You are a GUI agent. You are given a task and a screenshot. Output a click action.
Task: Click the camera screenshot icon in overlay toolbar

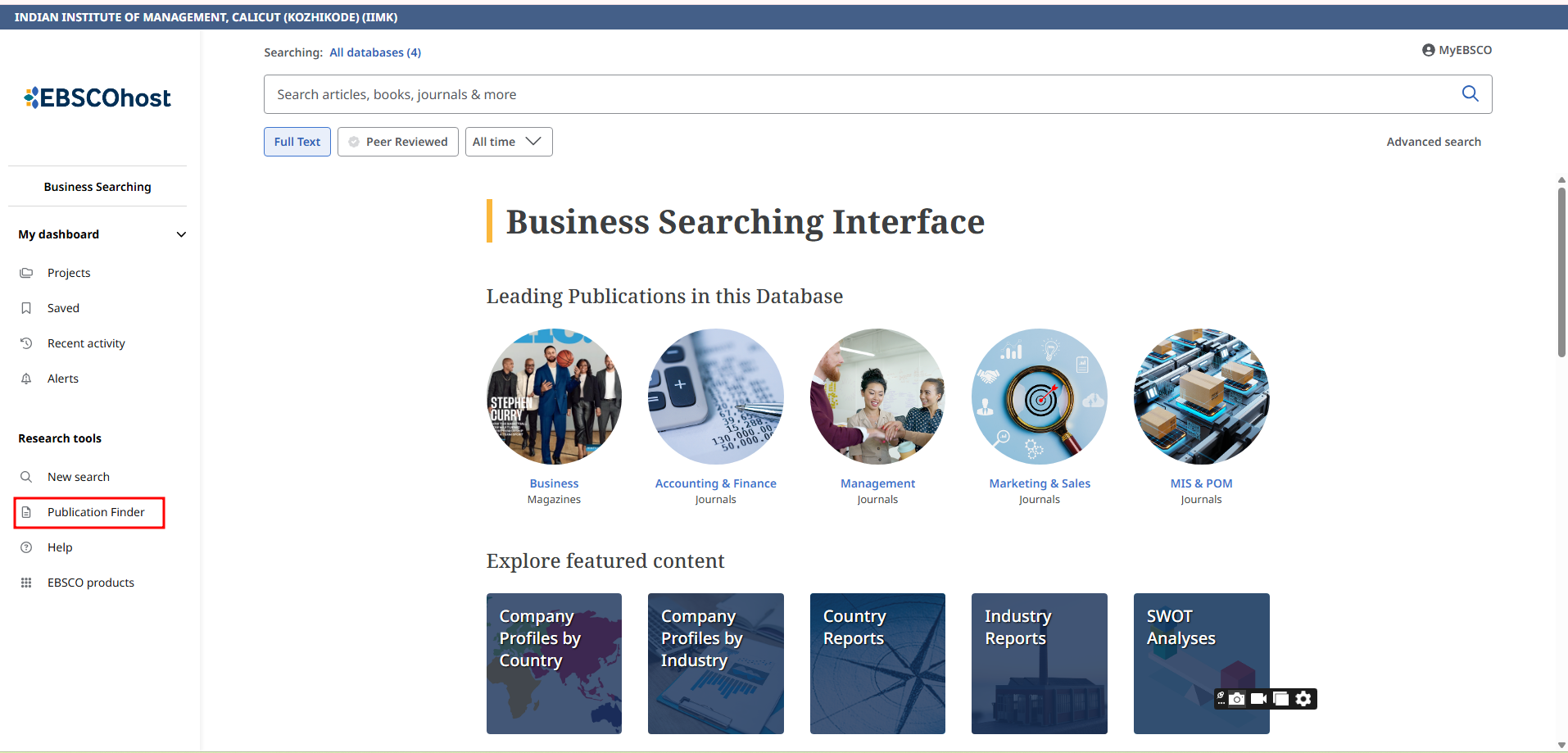click(1237, 699)
